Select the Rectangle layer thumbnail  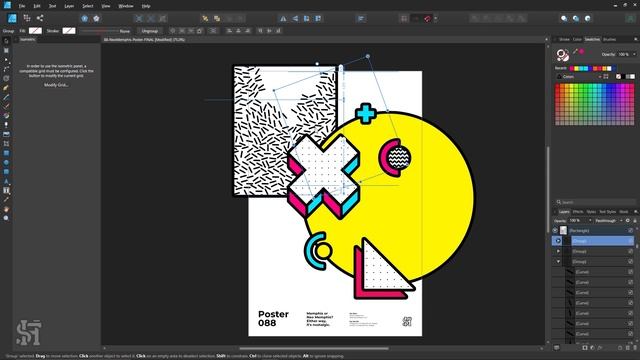pyautogui.click(x=563, y=231)
